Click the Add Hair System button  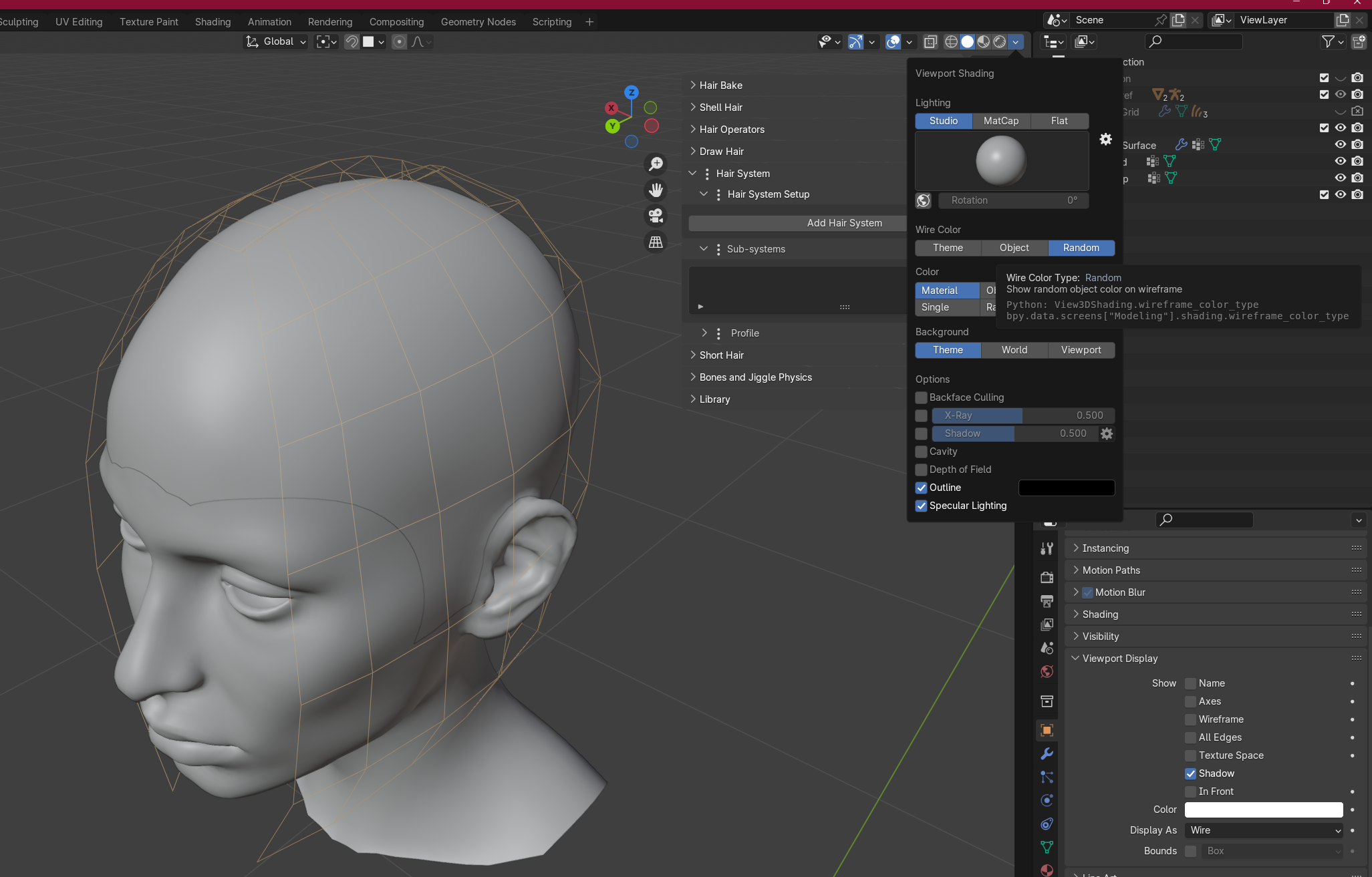[x=844, y=223]
